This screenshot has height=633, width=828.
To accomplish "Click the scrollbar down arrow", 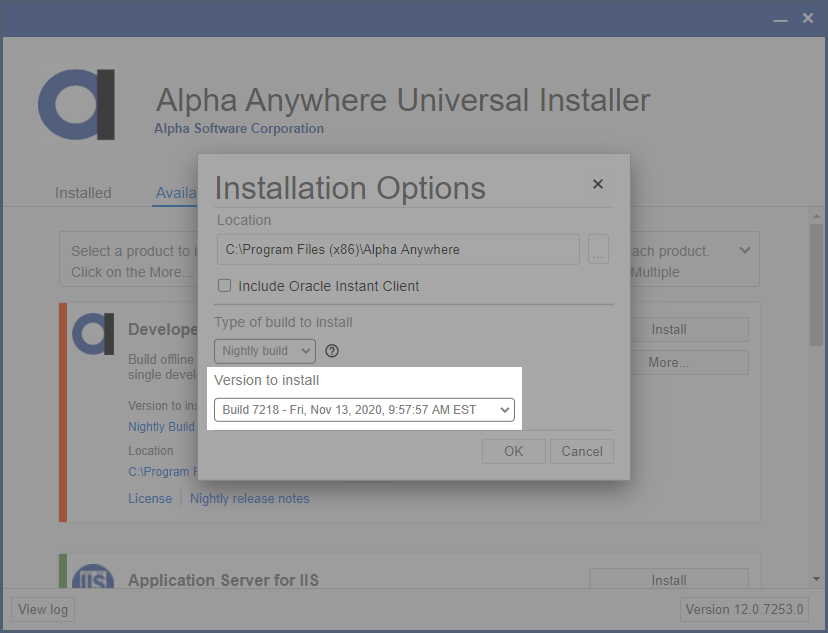I will coord(816,579).
